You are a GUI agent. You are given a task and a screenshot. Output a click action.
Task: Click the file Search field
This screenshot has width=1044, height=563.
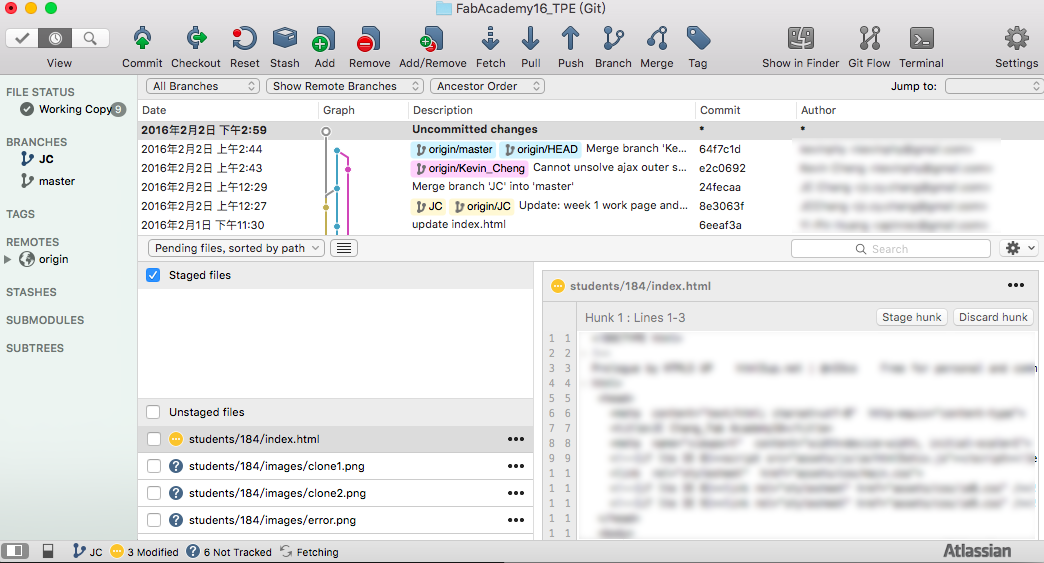[890, 249]
